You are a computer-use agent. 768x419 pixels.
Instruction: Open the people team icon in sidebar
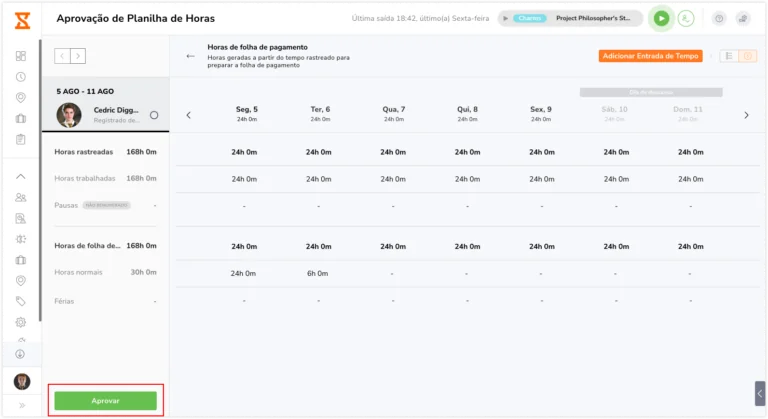pyautogui.click(x=21, y=197)
